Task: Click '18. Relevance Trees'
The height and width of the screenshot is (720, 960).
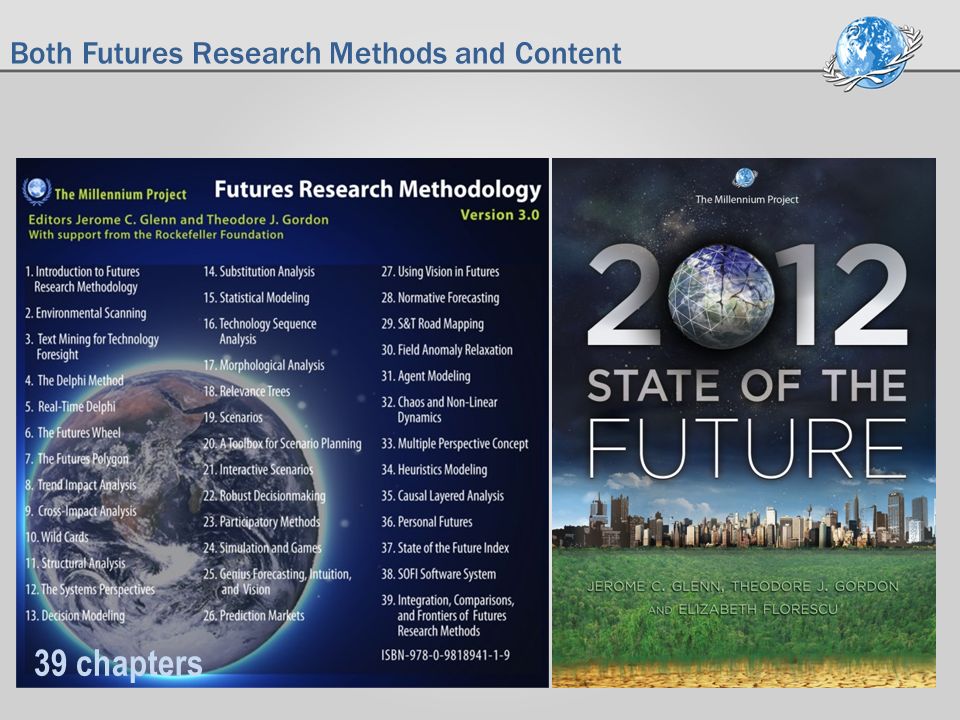Action: [x=247, y=391]
